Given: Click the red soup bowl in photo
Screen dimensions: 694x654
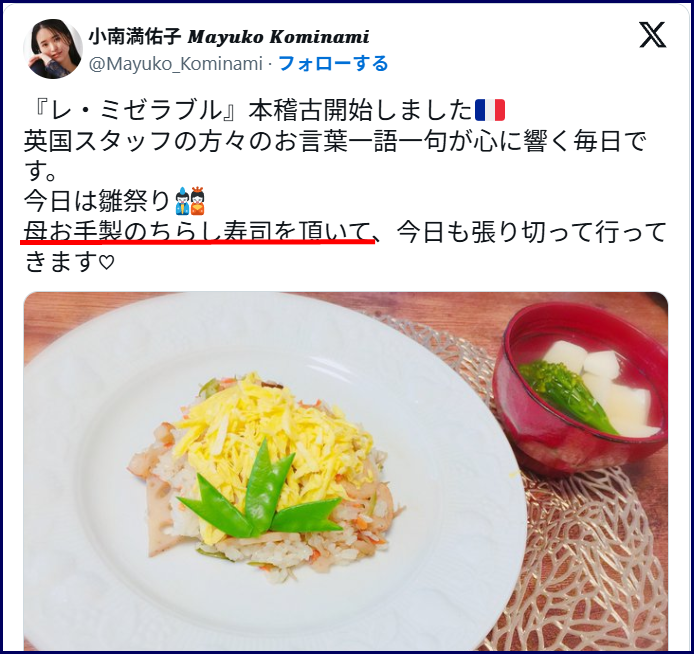Looking at the screenshot, I should coord(580,391).
